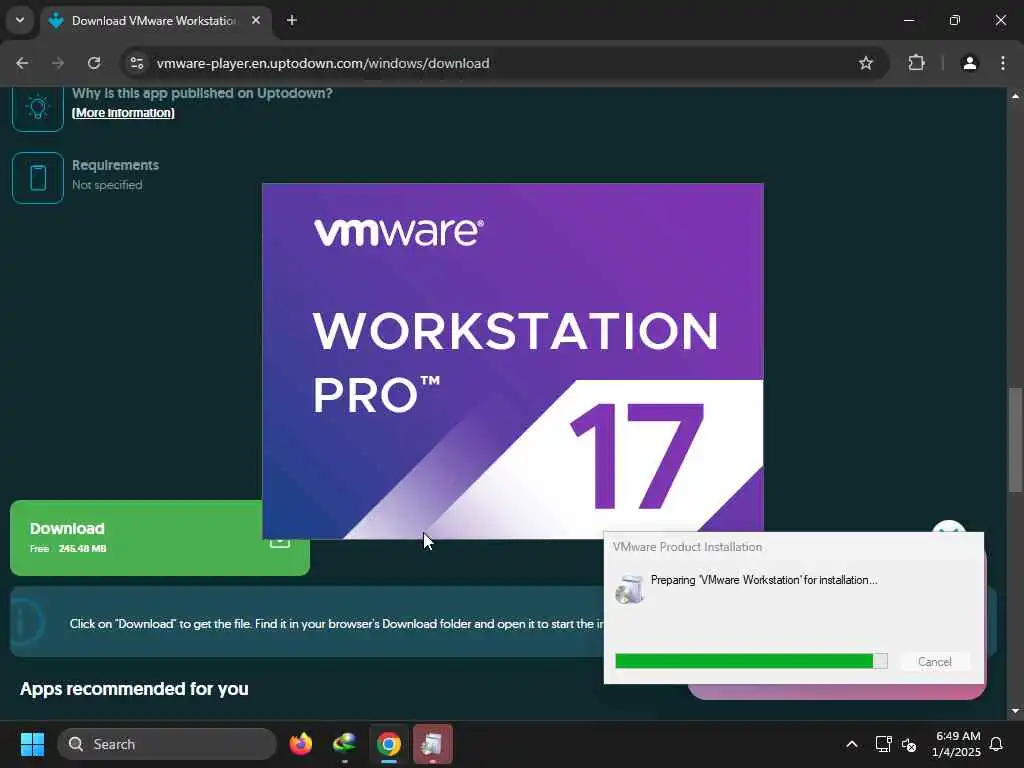This screenshot has height=768, width=1024.
Task: Select the VMware installer taskbar icon
Action: [432, 744]
